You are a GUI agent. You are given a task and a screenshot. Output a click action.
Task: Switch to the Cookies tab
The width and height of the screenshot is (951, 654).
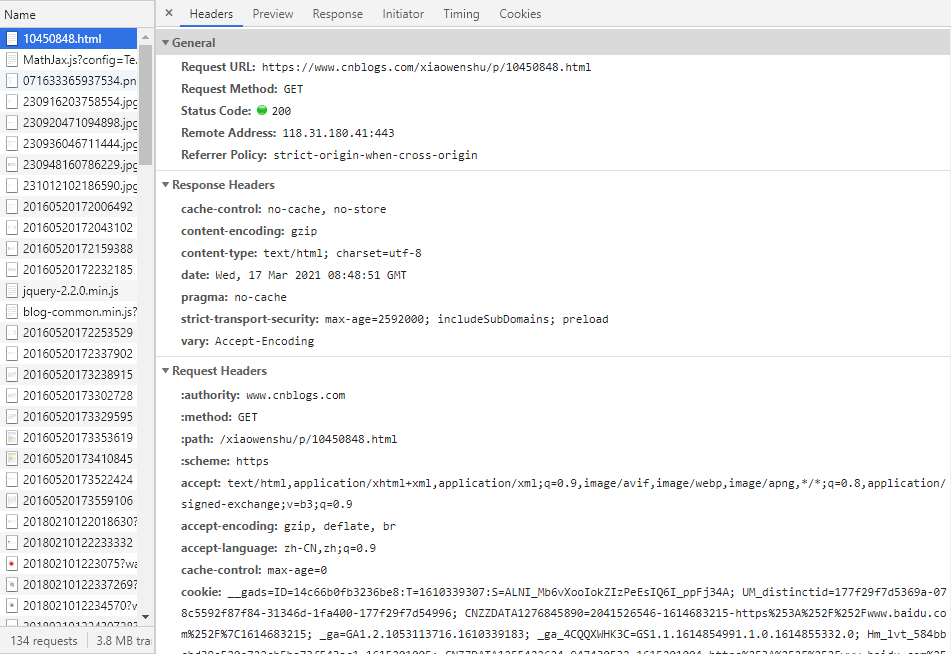pos(520,13)
